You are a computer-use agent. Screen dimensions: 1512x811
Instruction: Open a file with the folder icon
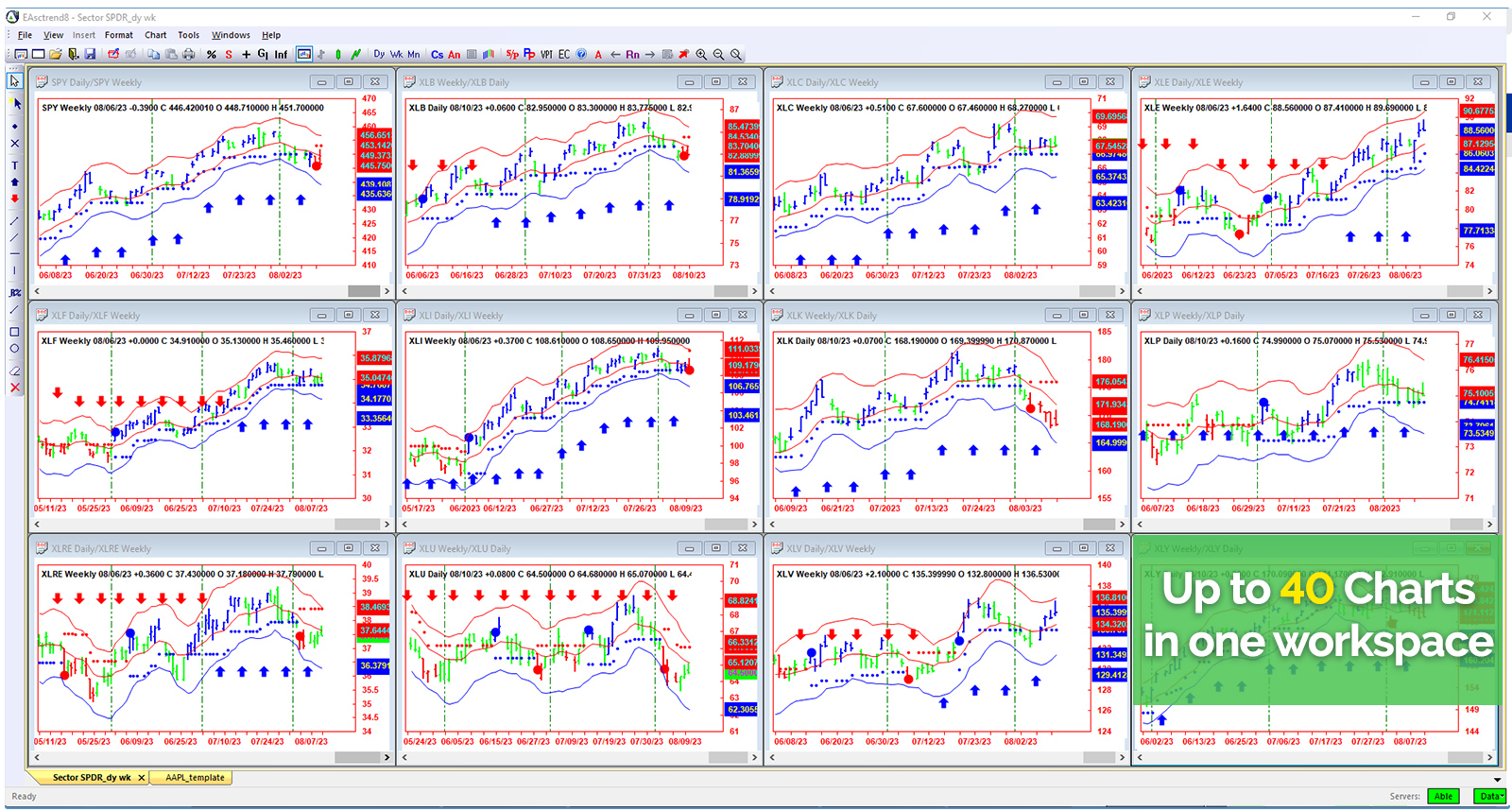56,54
